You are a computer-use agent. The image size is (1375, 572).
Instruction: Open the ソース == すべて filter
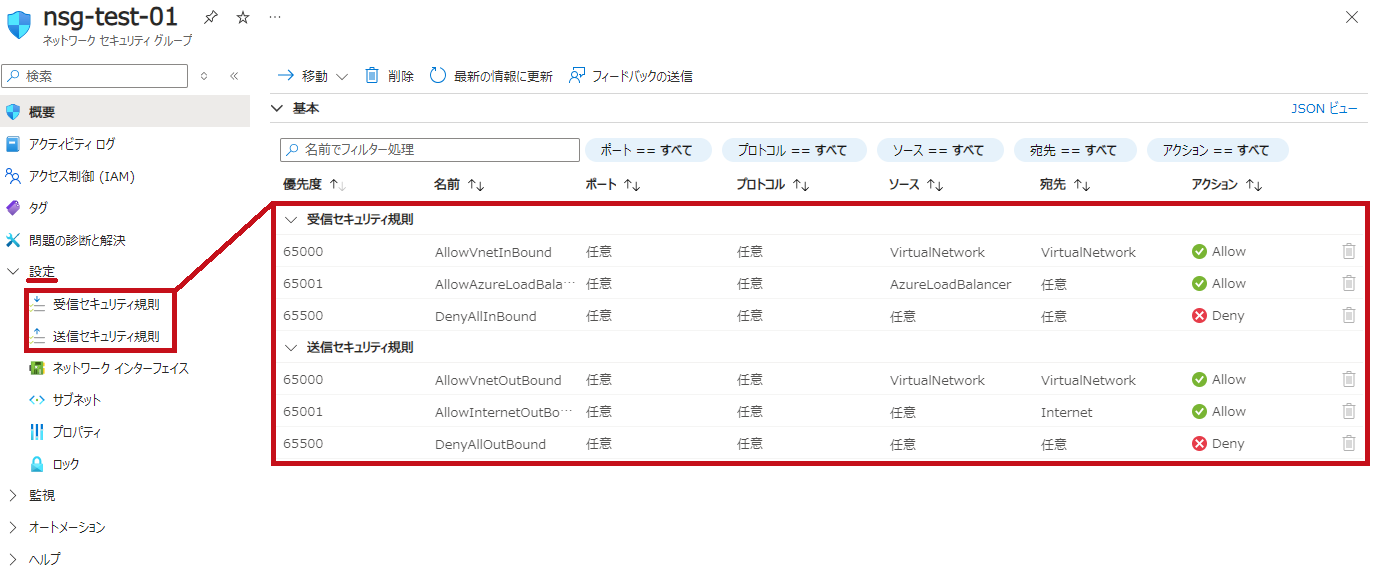941,150
